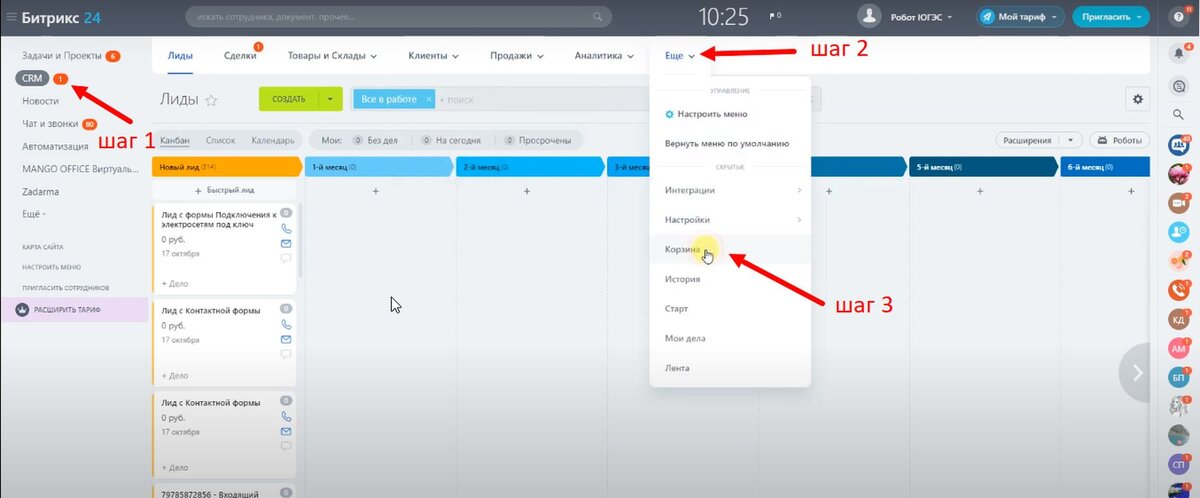The width and height of the screenshot is (1200, 498).
Task: Click the global search field in the header
Action: point(398,17)
